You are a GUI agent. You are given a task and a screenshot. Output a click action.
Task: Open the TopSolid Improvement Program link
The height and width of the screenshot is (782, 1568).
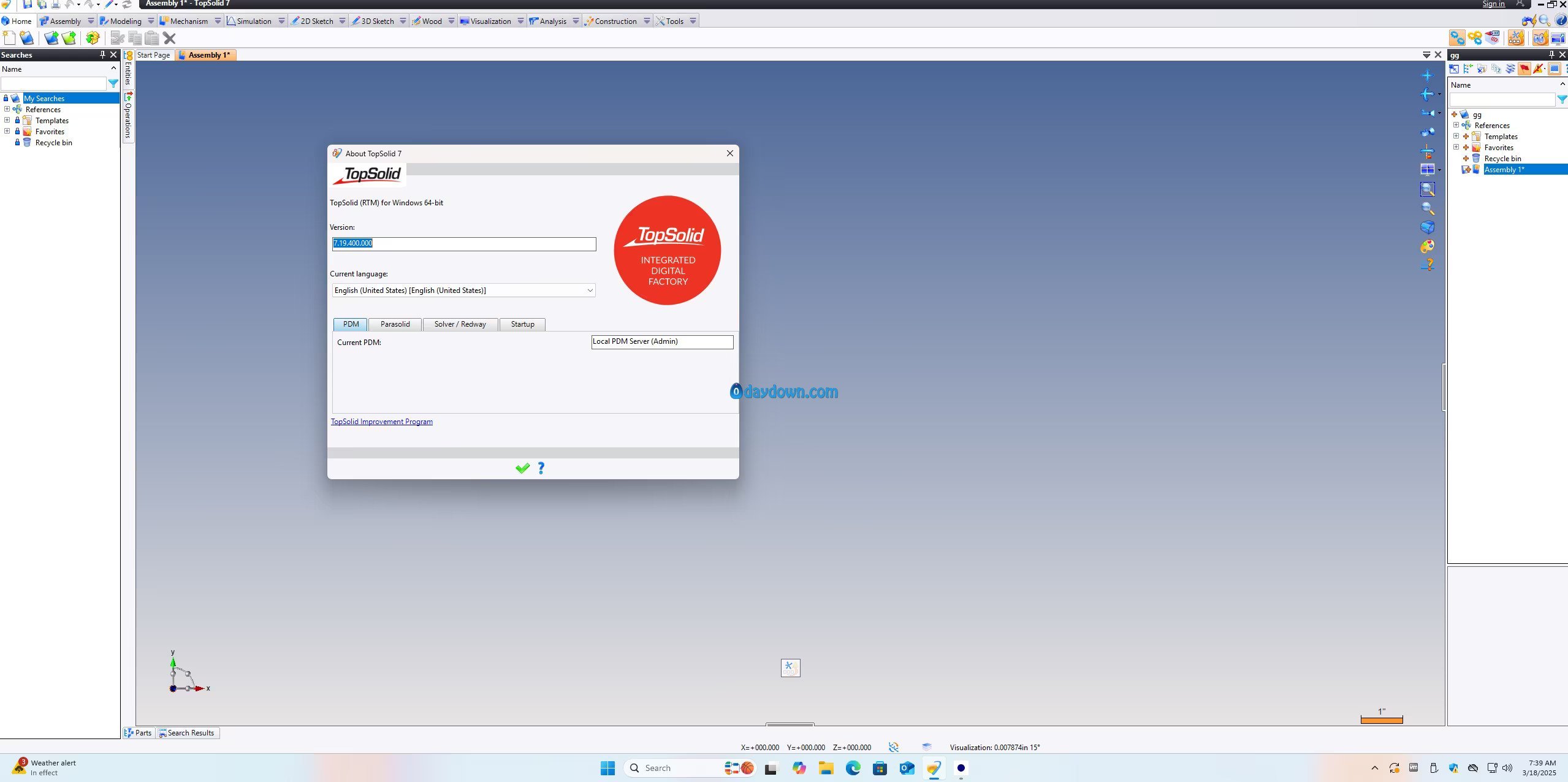382,422
